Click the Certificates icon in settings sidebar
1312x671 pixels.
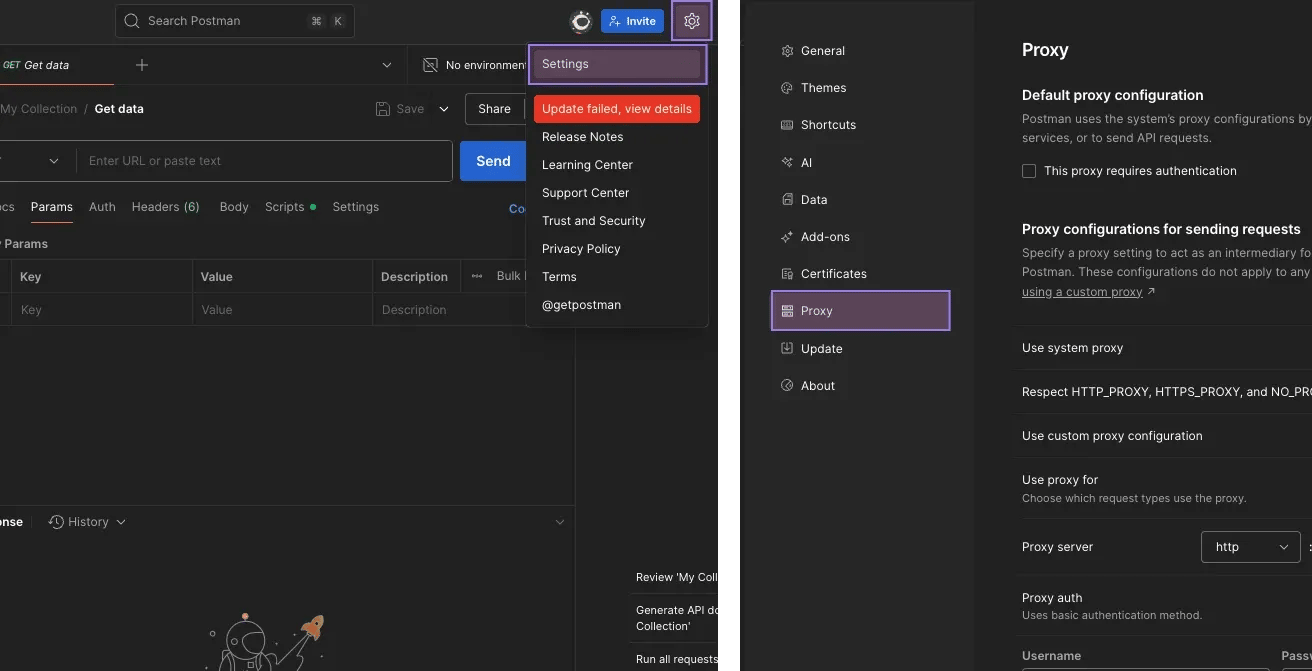787,274
